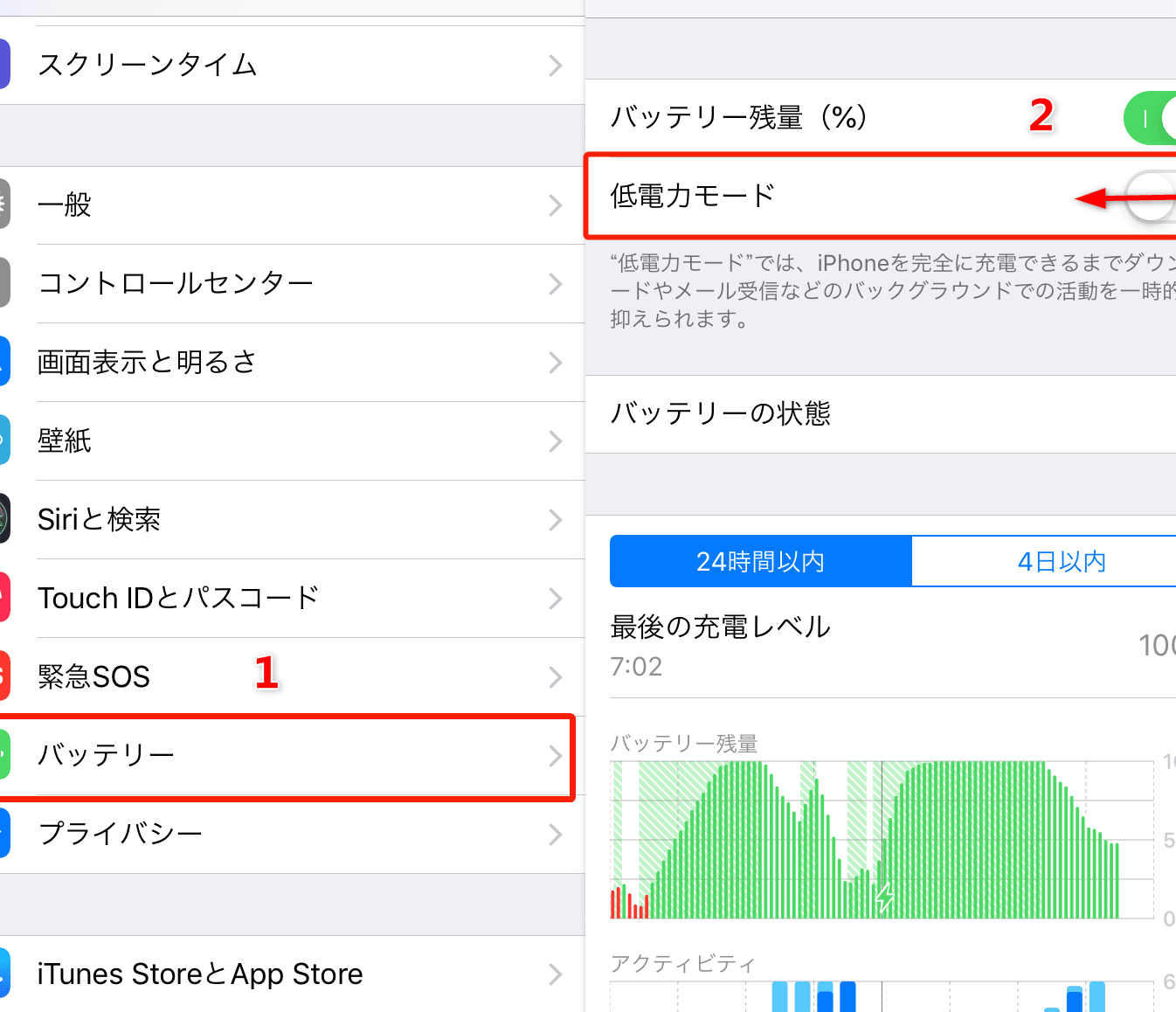
Task: Open the 壁紙 row chevron
Action: (556, 441)
